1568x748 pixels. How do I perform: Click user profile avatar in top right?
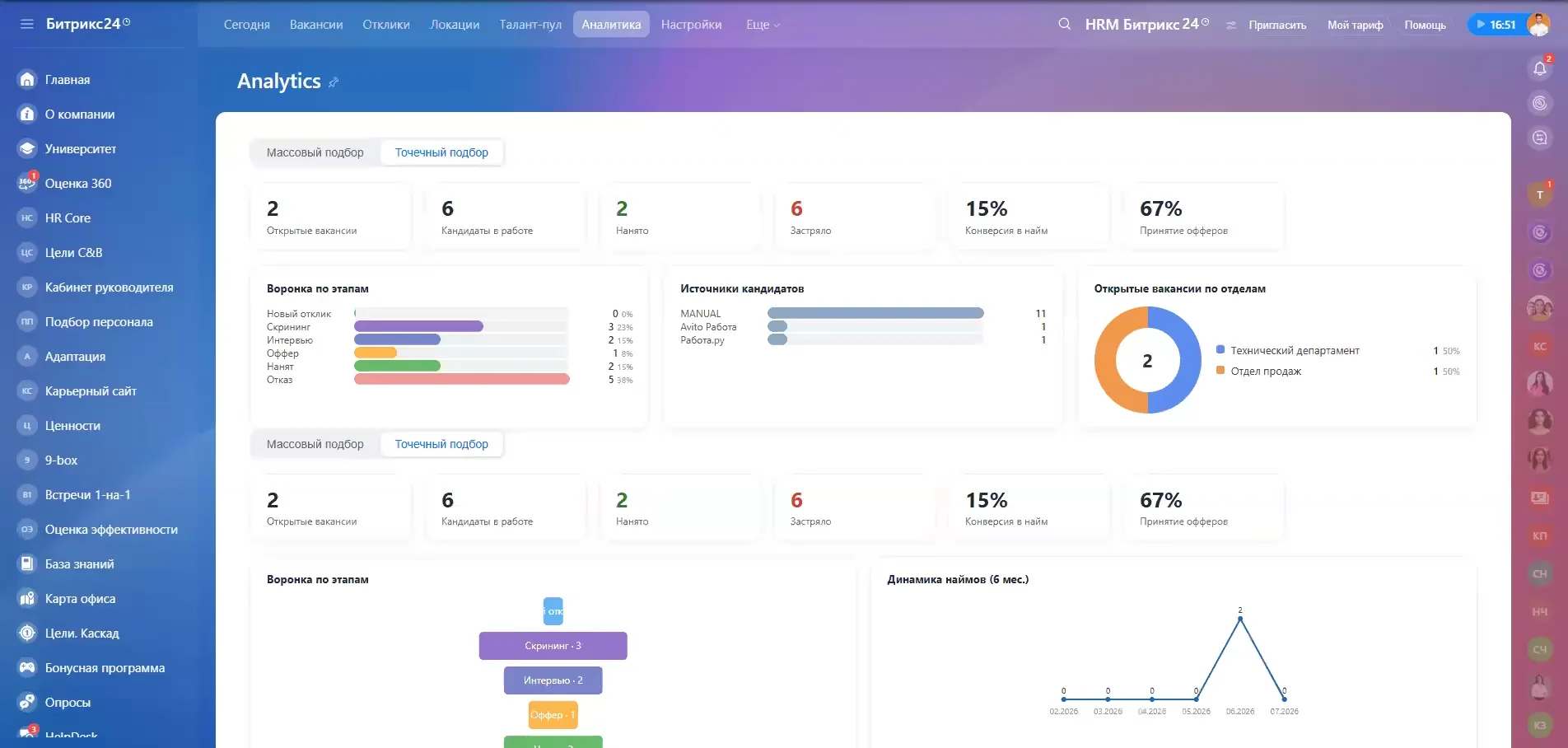[1538, 24]
